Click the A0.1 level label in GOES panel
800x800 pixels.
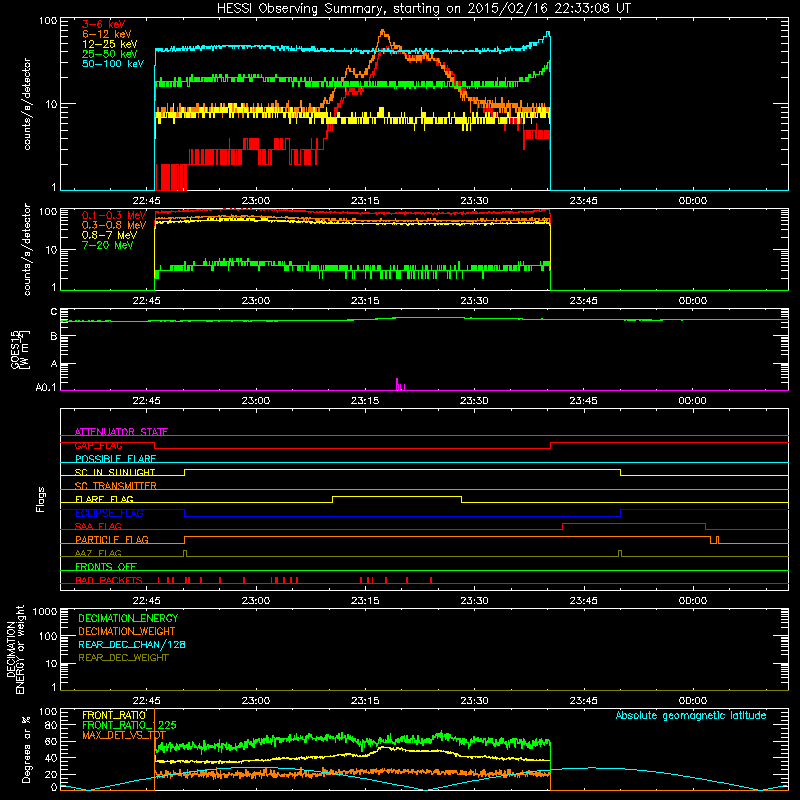tap(46, 387)
